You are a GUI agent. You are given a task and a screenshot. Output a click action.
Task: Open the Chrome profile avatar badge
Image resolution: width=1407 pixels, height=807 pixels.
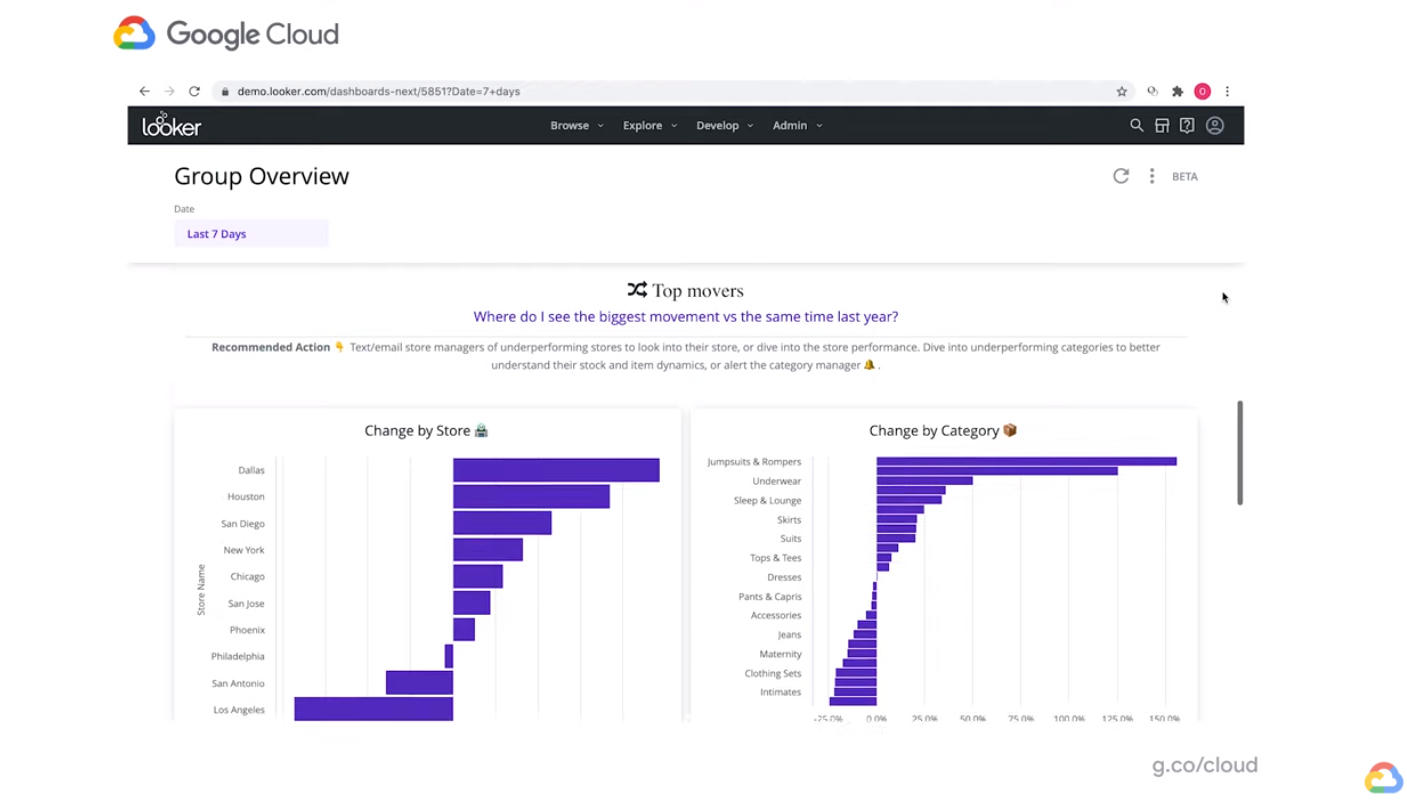(x=1202, y=91)
